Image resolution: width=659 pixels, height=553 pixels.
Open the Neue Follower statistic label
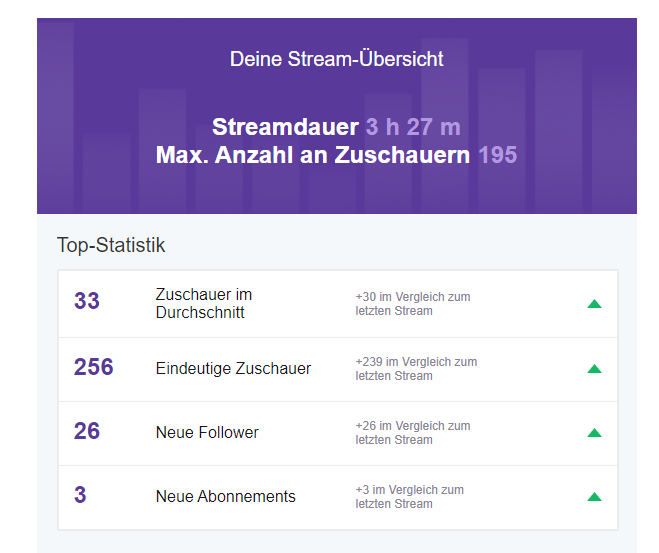point(207,433)
